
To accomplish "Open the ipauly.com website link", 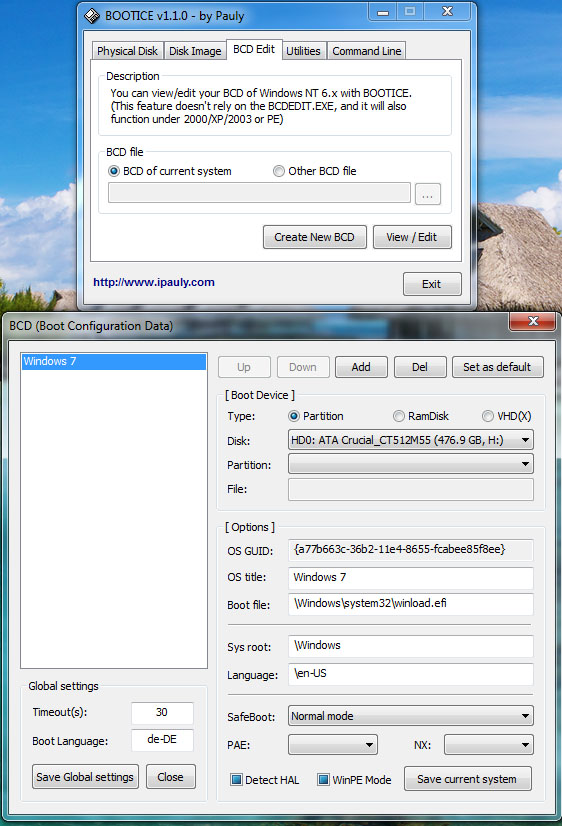I will coord(154,282).
